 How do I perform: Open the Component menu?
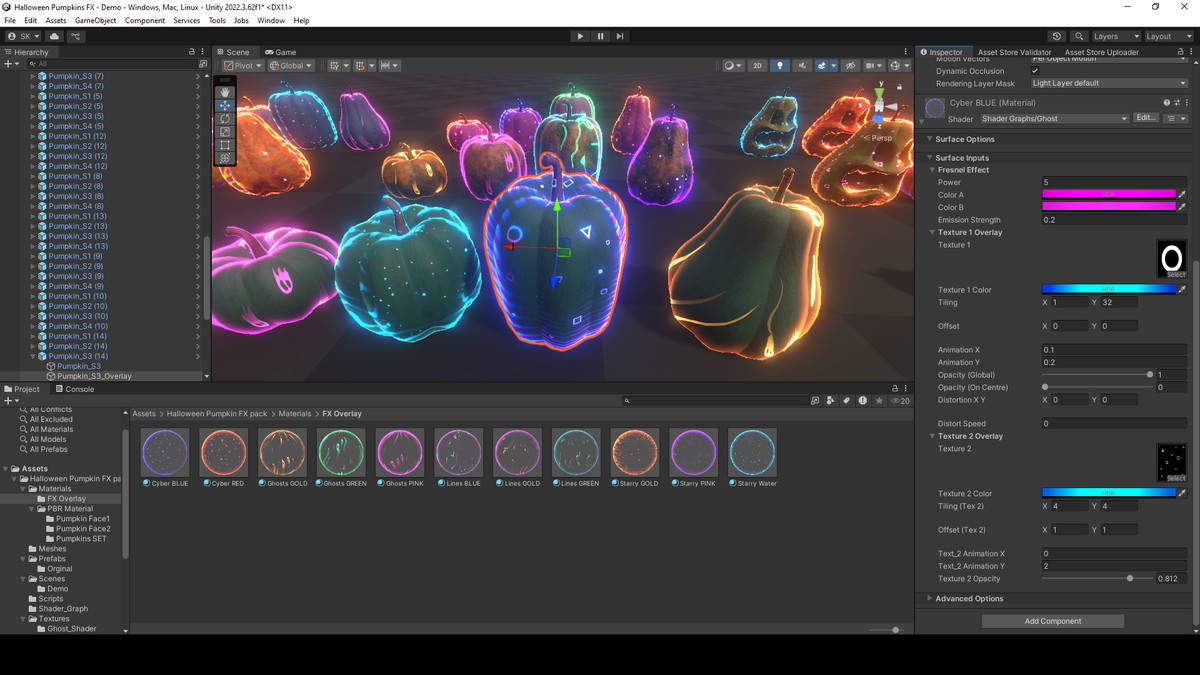click(145, 20)
